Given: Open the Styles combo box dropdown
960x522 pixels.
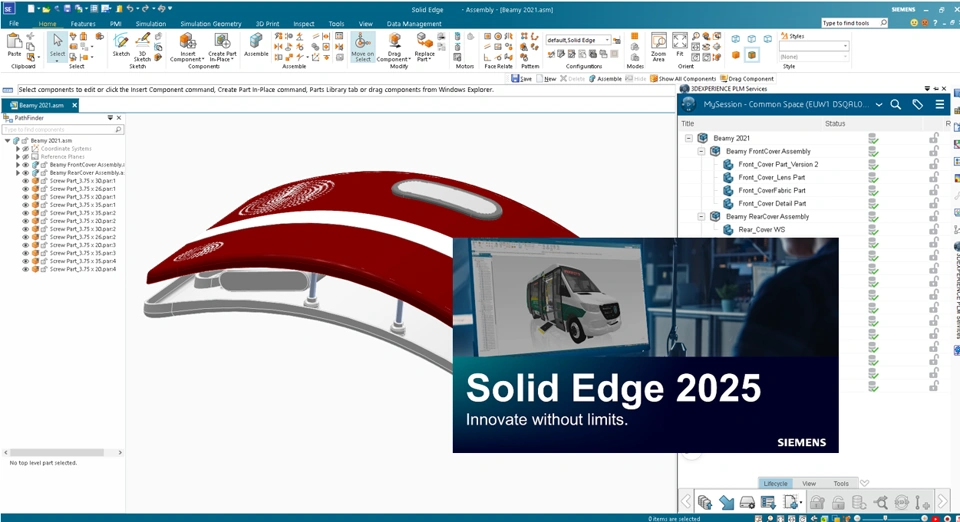Looking at the screenshot, I should click(x=845, y=46).
